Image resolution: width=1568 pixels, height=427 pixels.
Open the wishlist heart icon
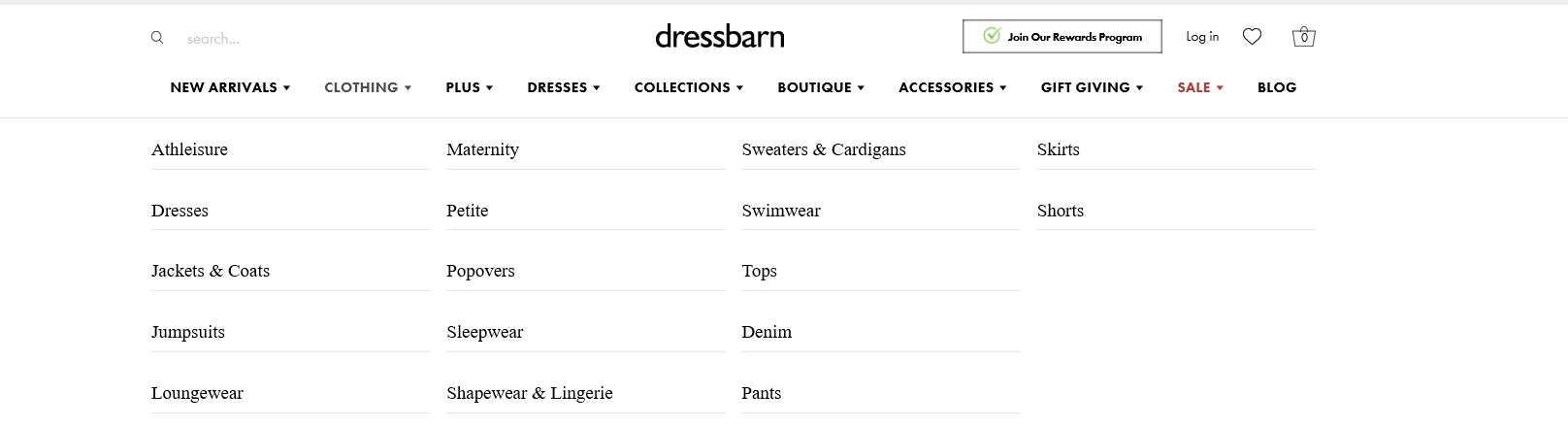coord(1252,37)
